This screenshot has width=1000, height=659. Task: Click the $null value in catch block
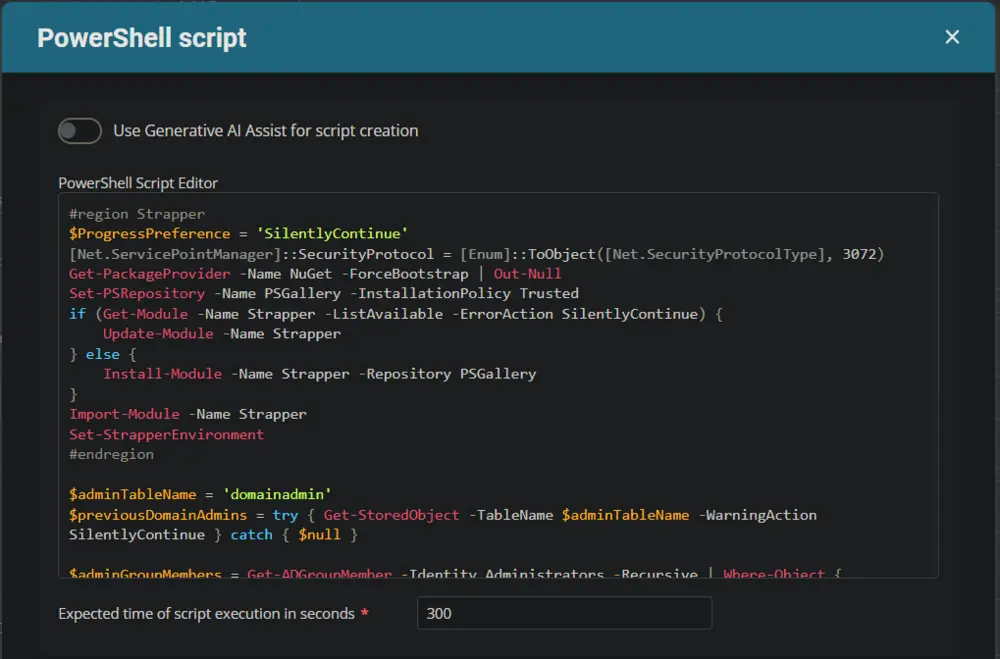[x=320, y=535]
